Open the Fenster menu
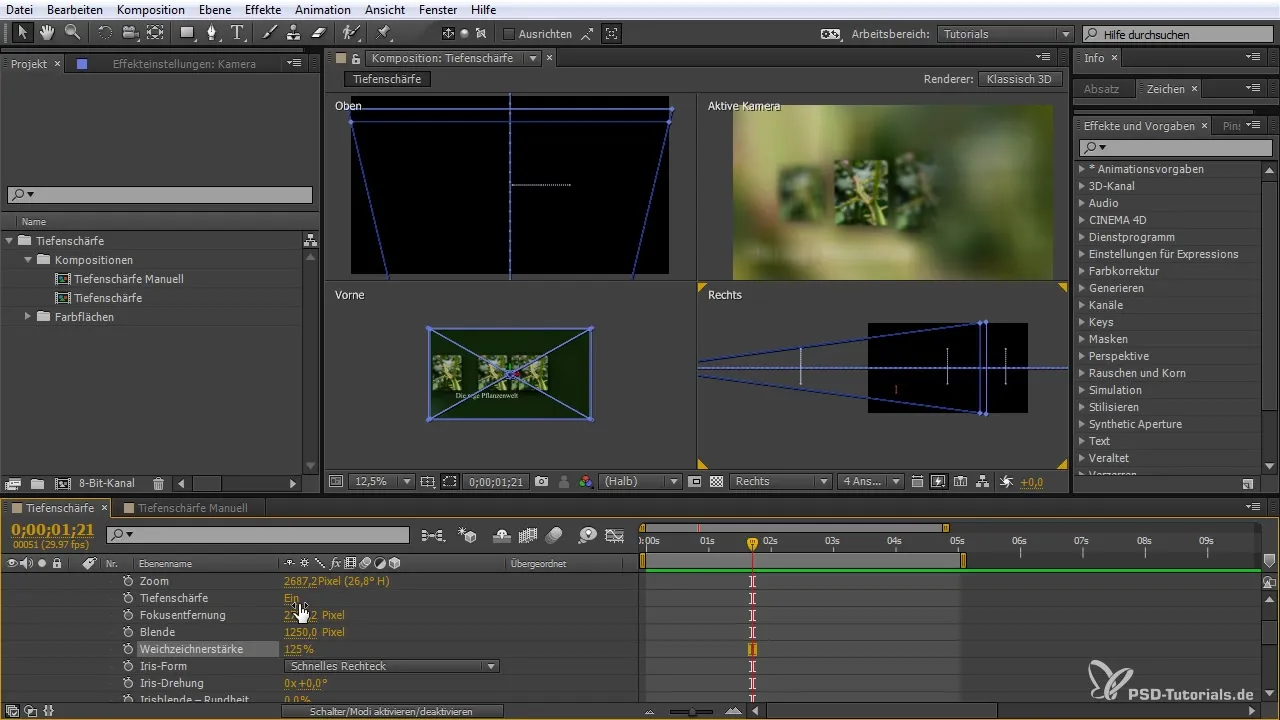 tap(438, 9)
